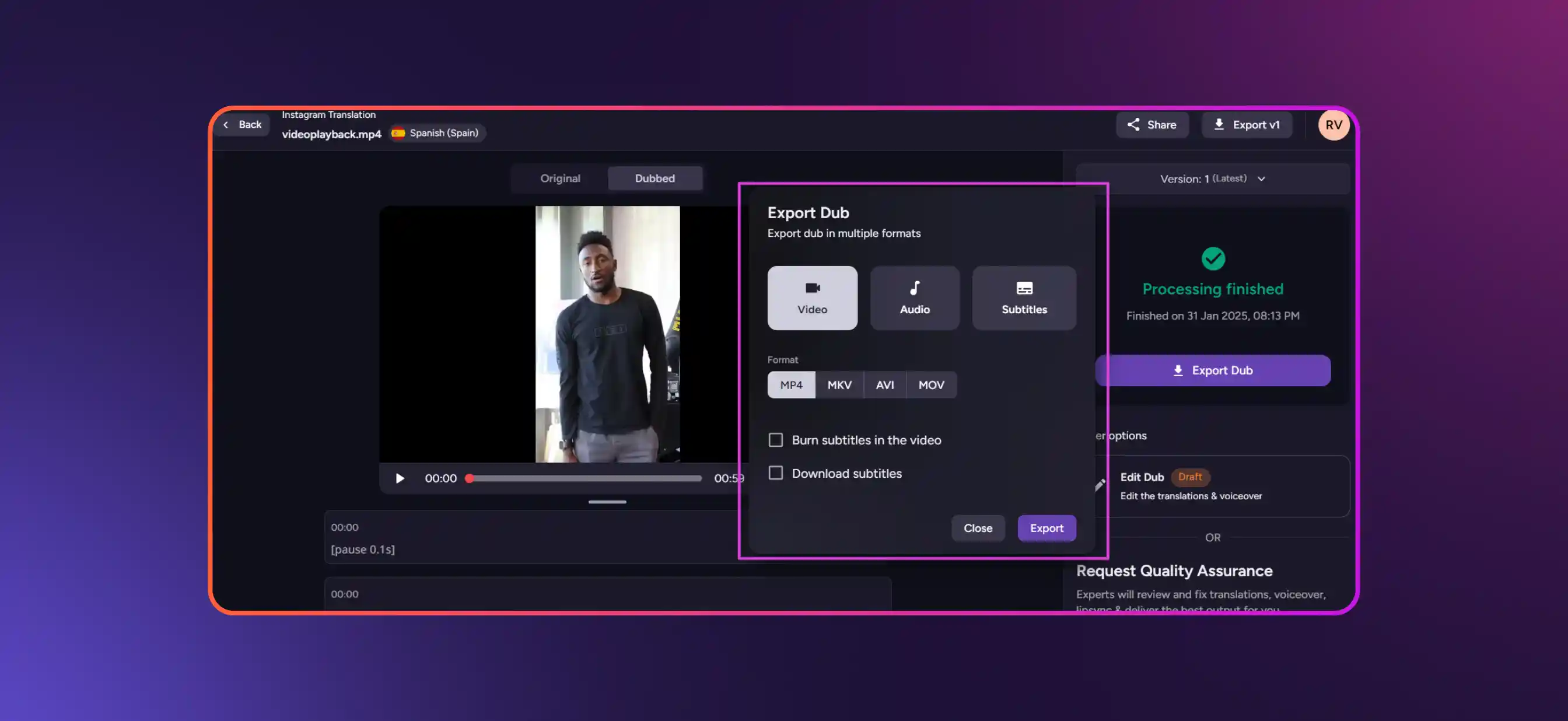Click the pencil edit icon

pyautogui.click(x=1100, y=485)
